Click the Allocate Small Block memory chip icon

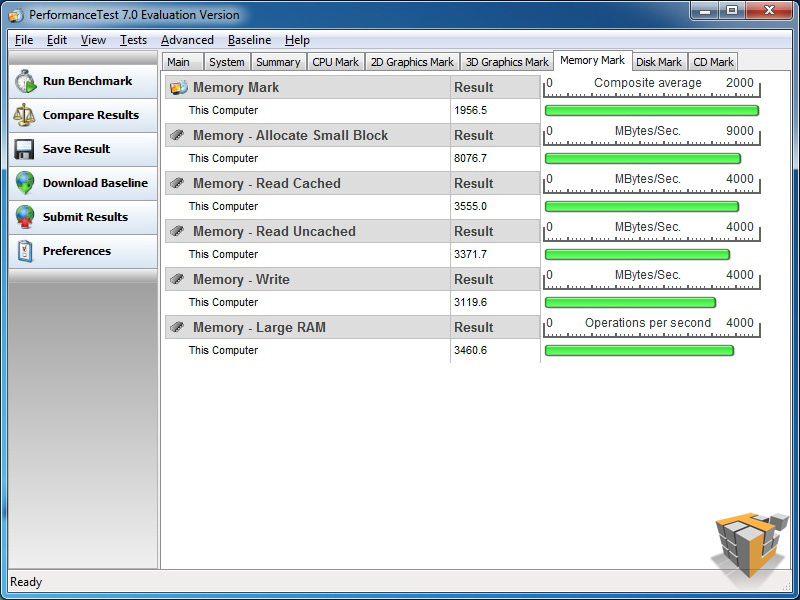177,135
